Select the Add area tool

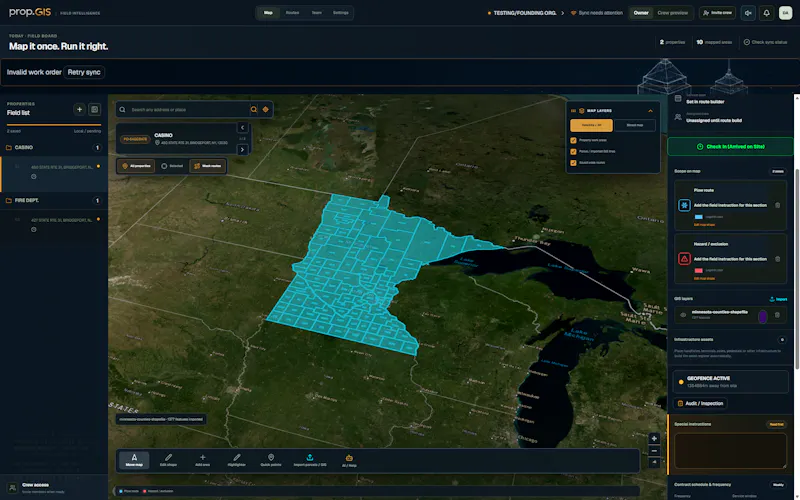[203, 460]
